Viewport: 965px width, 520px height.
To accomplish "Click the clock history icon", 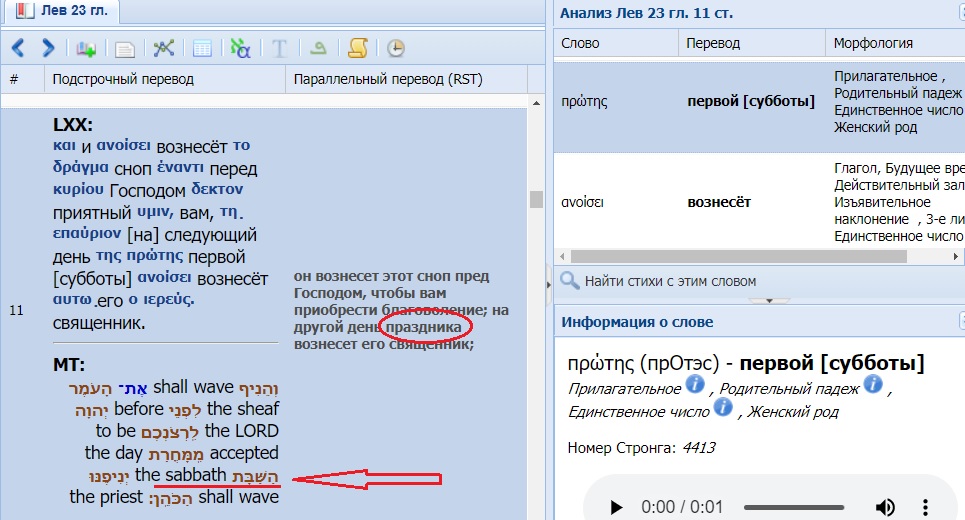I will 396,47.
